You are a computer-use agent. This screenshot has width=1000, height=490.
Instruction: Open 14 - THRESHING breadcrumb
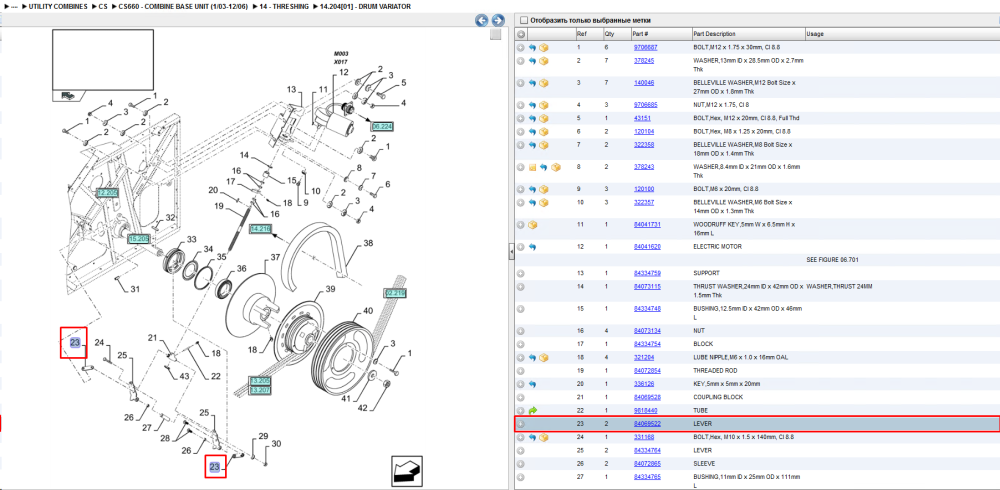[x=286, y=6]
